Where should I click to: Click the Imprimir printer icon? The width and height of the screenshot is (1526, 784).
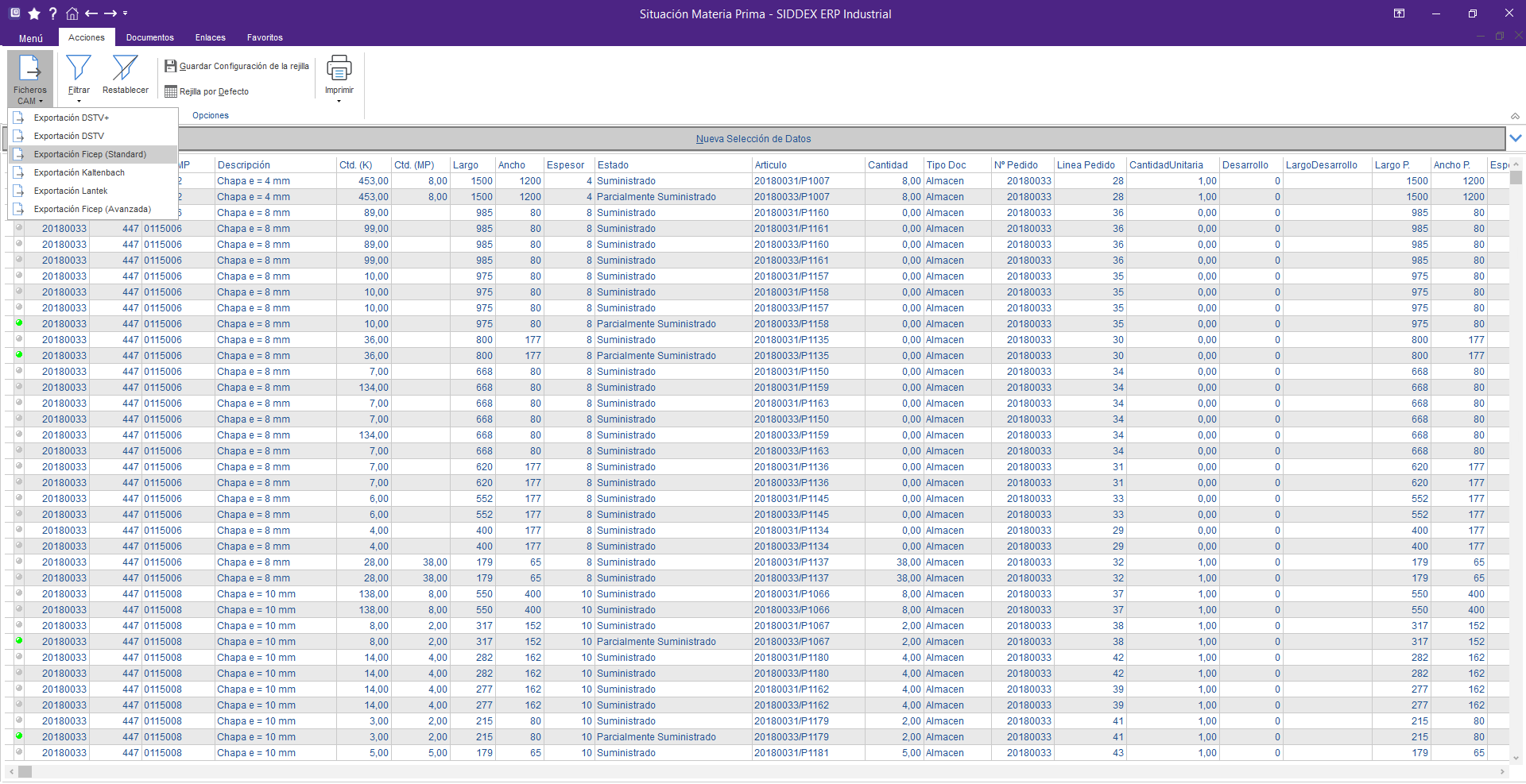click(339, 69)
